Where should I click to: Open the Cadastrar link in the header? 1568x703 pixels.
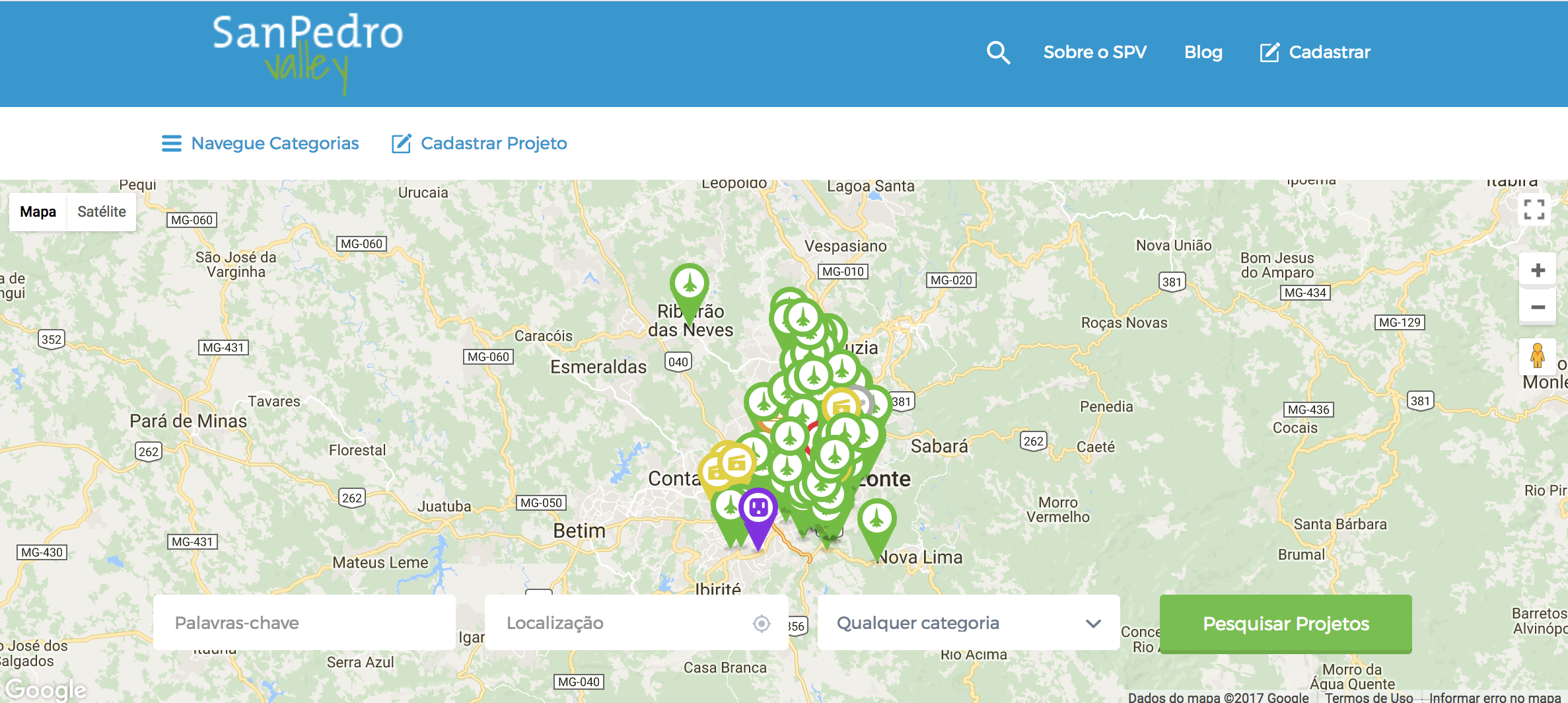[x=1315, y=52]
